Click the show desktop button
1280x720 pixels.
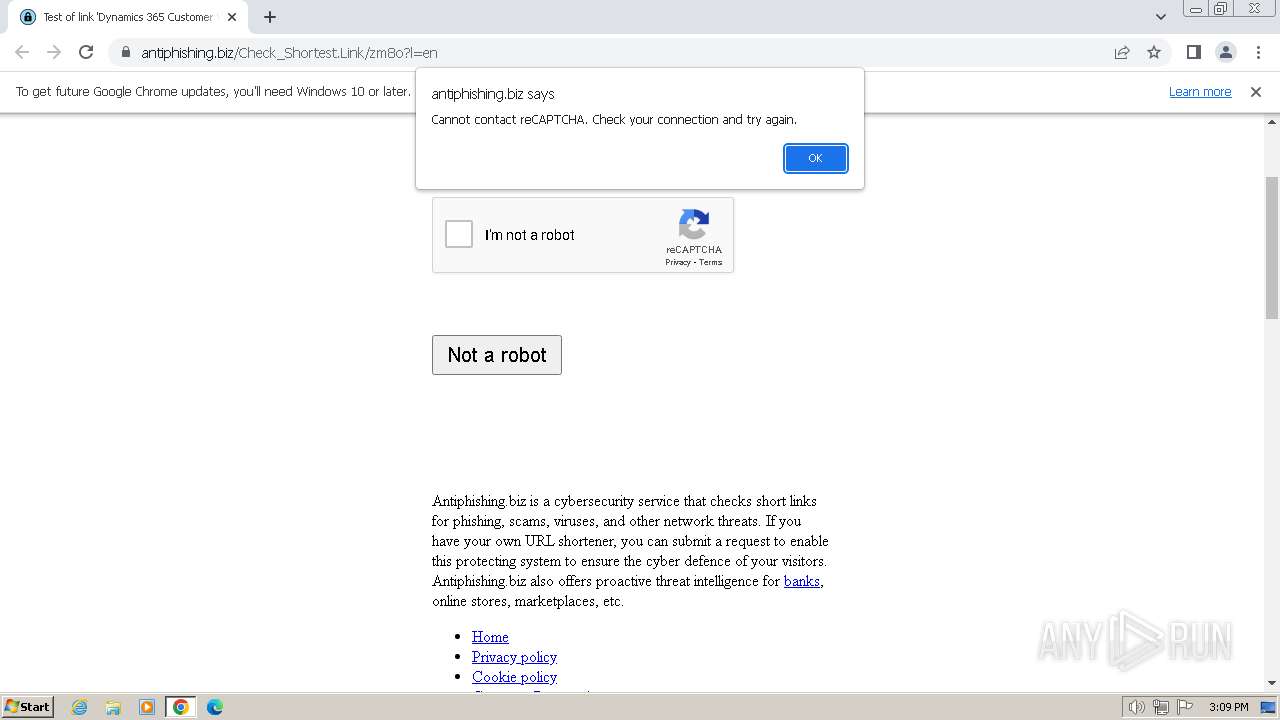coord(1269,707)
